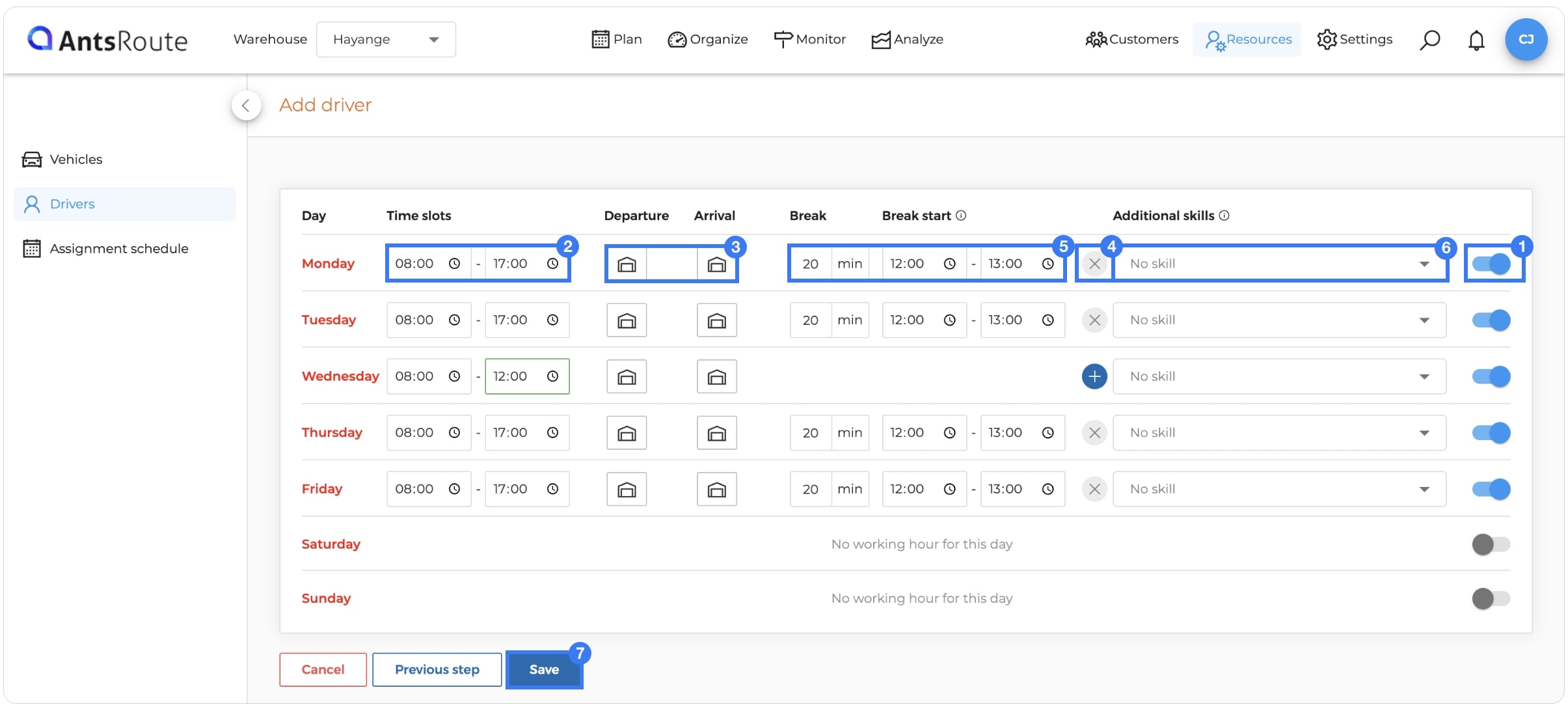The width and height of the screenshot is (1568, 707).
Task: Click Break start info icon
Action: coord(961,215)
